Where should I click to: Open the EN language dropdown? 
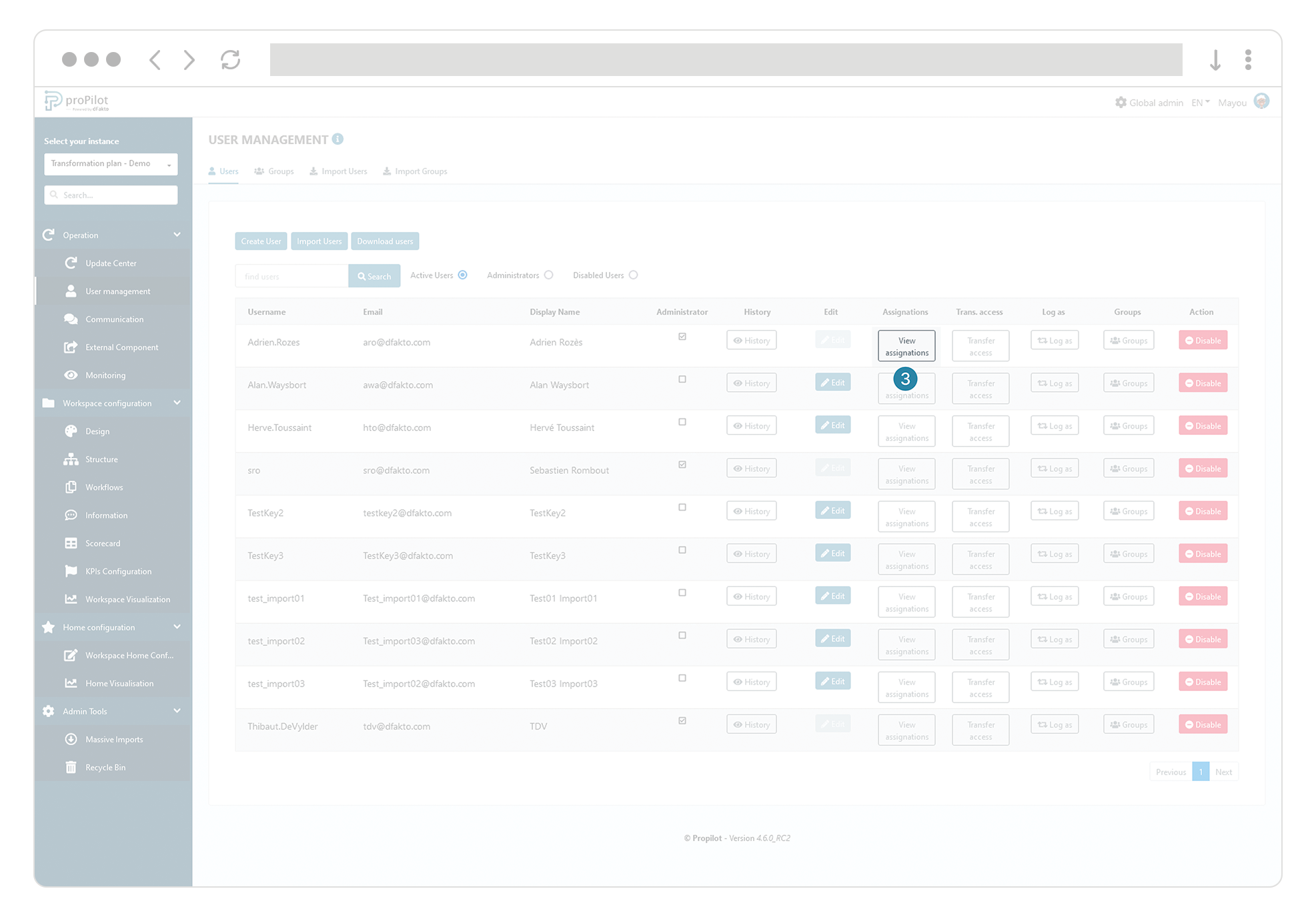coord(1200,102)
